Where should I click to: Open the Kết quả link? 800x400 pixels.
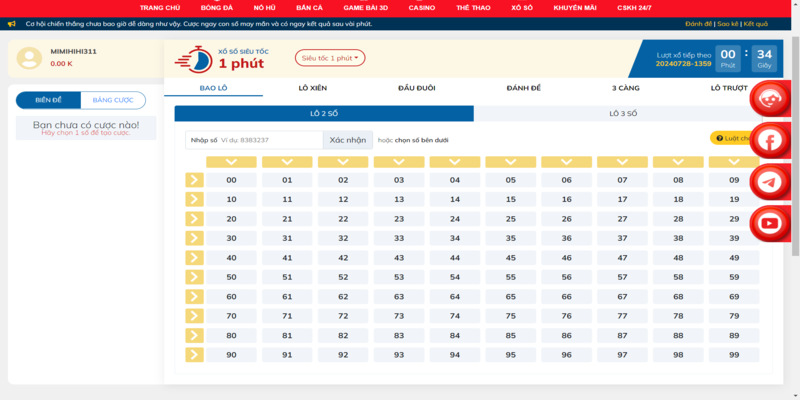click(755, 23)
